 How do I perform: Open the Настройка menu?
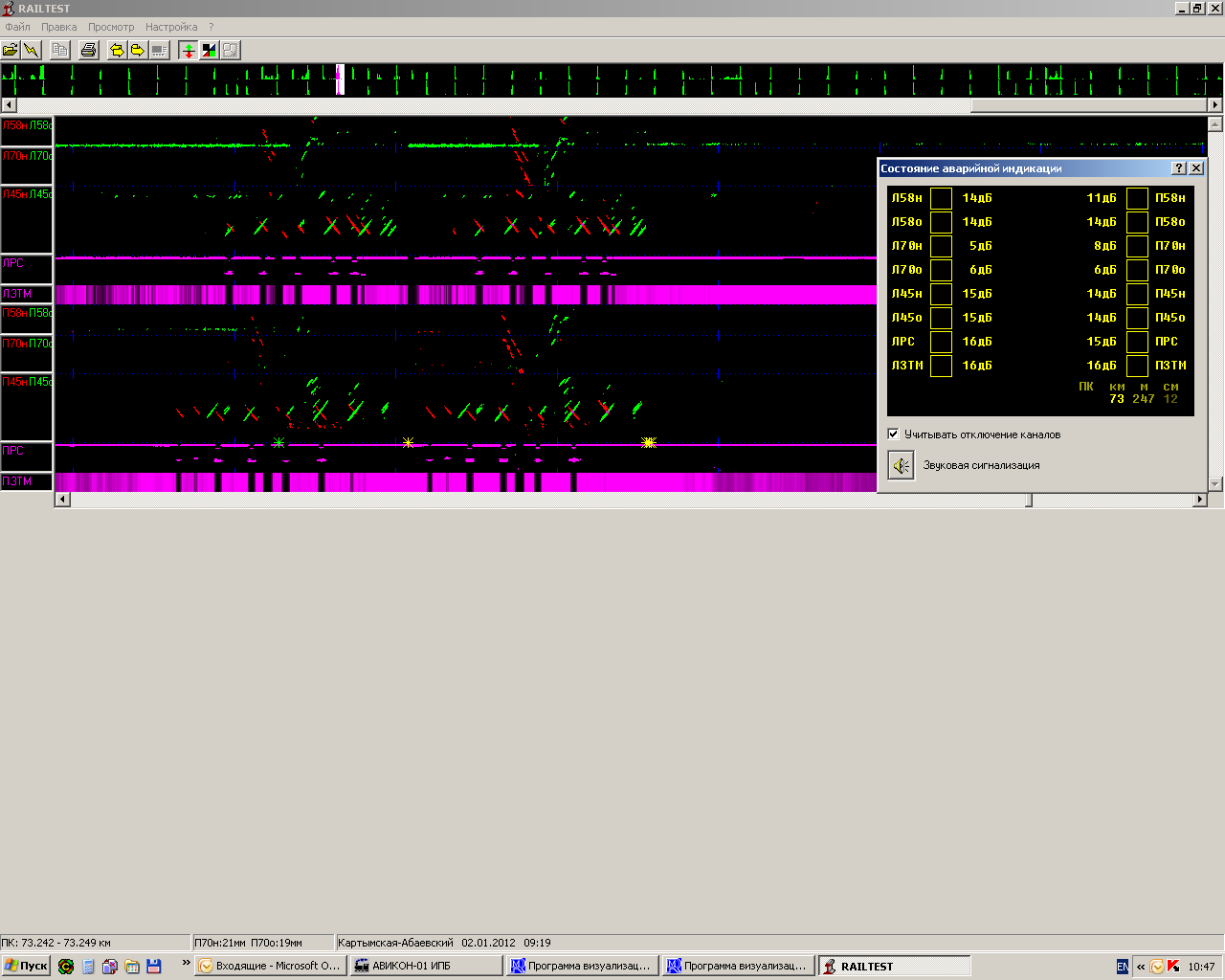(171, 27)
